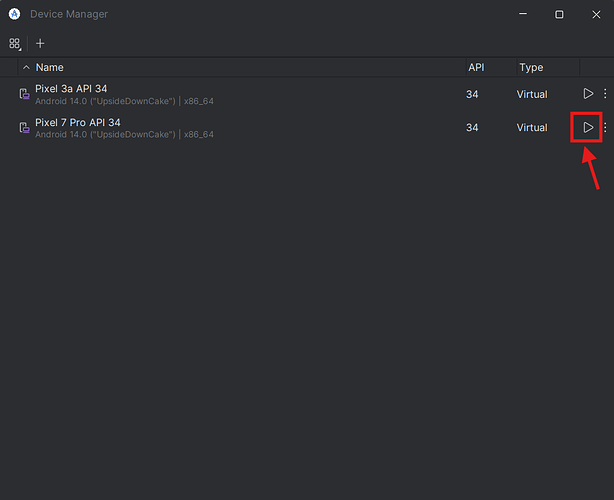Start the Pixel 7 Pro API 34 emulator
Viewport: 614px width, 500px height.
588,128
